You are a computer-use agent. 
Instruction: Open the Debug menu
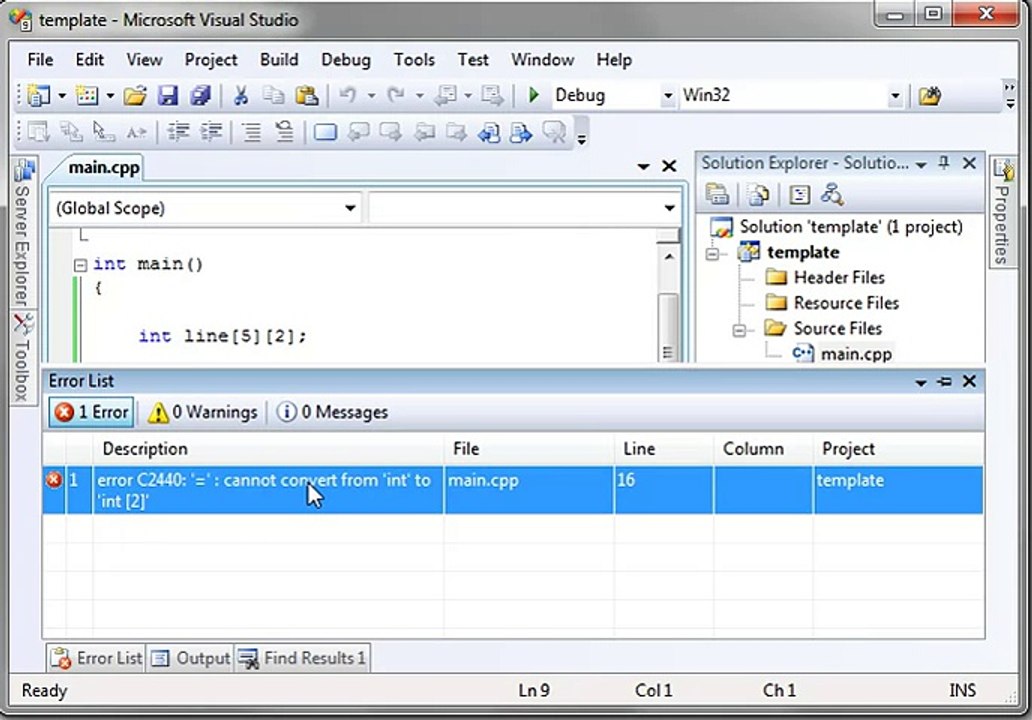tap(346, 60)
